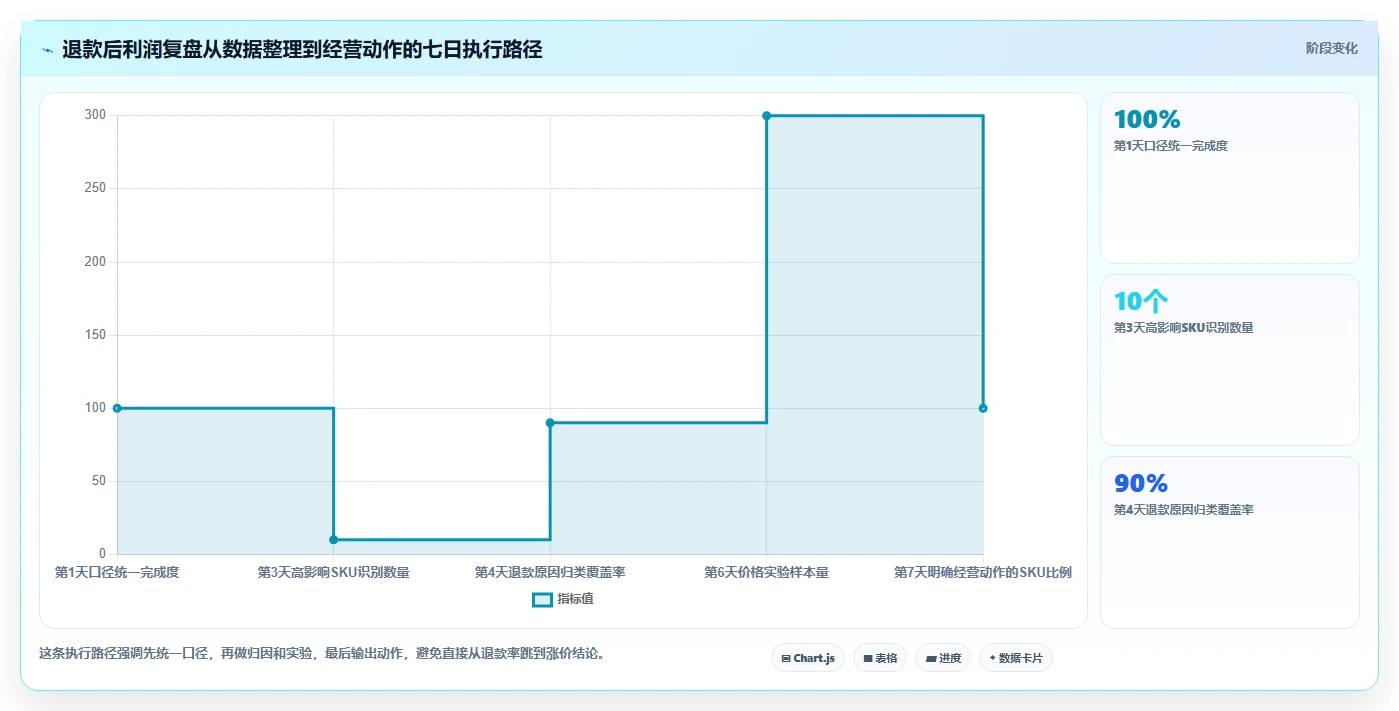Open the 90% 第4天退款原因归类覆盖率 card
1399x711 pixels.
click(1230, 542)
